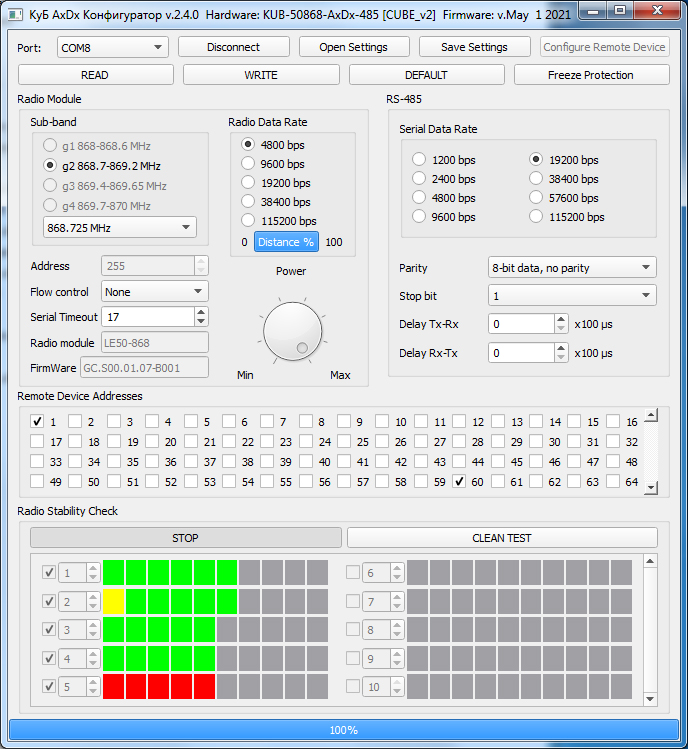This screenshot has height=749, width=688.
Task: Open the Flow control dropdown
Action: point(154,291)
